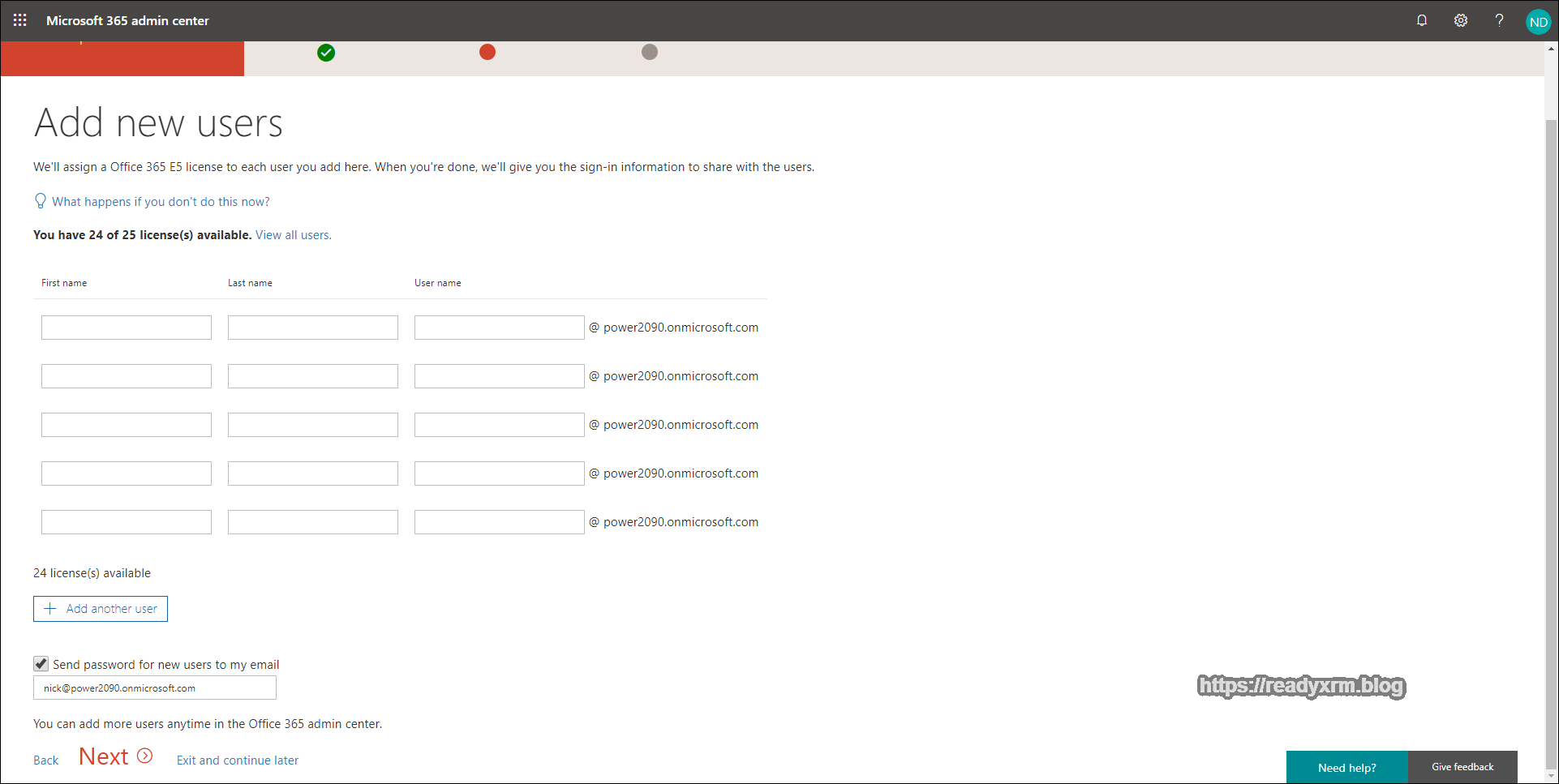Click Add another user button
This screenshot has height=784, width=1559.
101,609
